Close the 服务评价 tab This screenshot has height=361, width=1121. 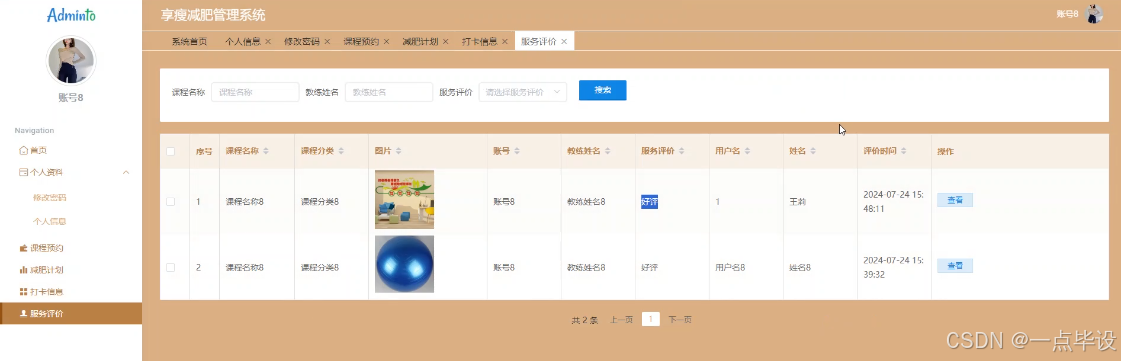[564, 41]
